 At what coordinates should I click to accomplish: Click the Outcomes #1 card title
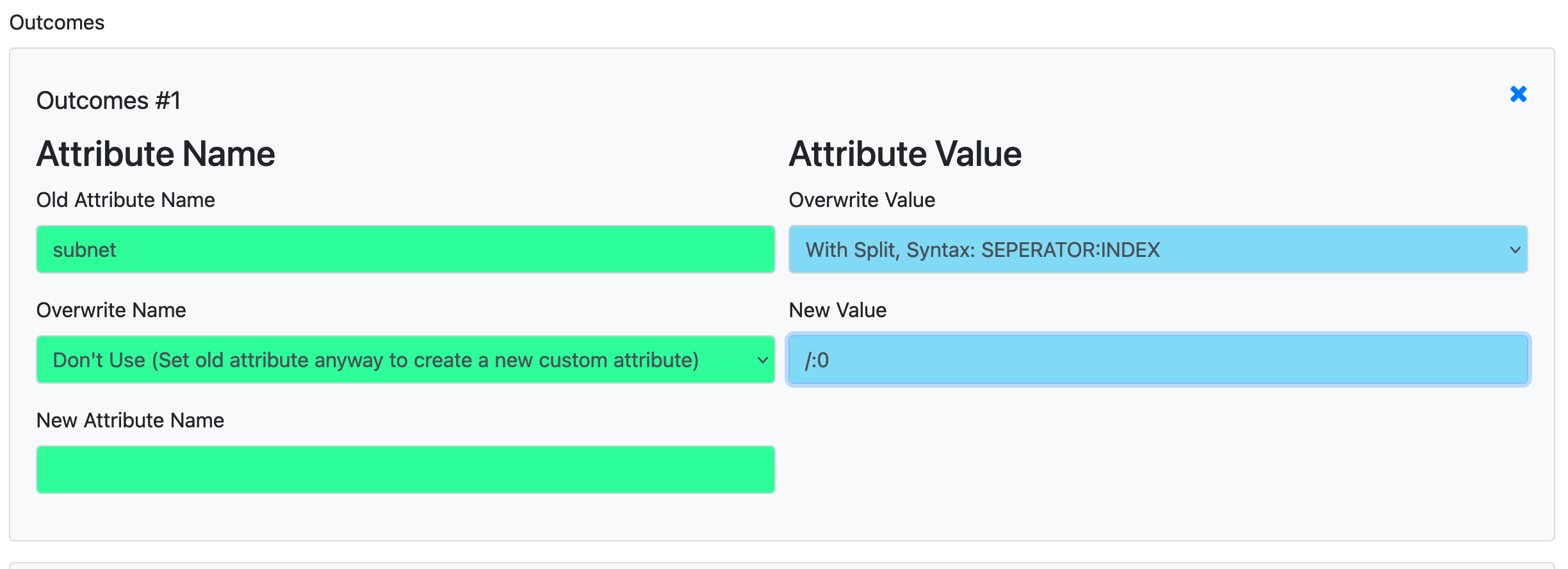click(x=108, y=101)
